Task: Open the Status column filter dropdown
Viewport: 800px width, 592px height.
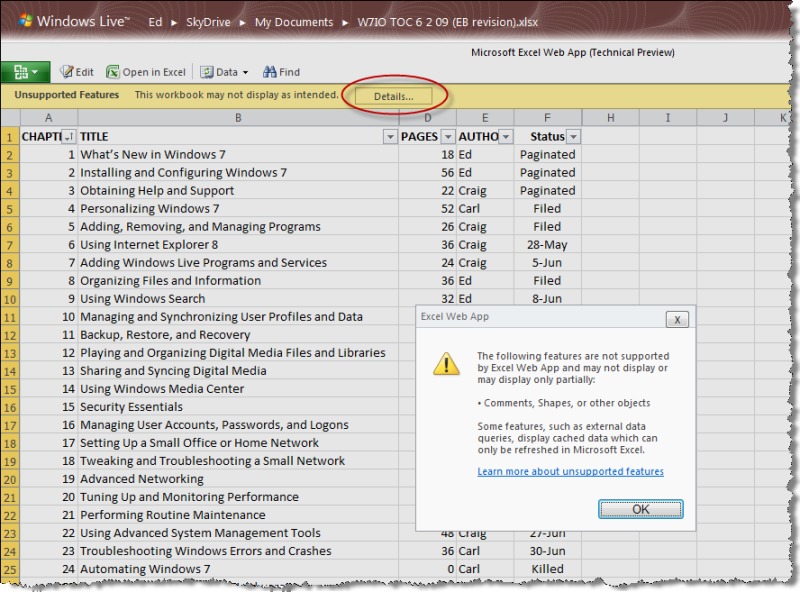Action: point(573,137)
